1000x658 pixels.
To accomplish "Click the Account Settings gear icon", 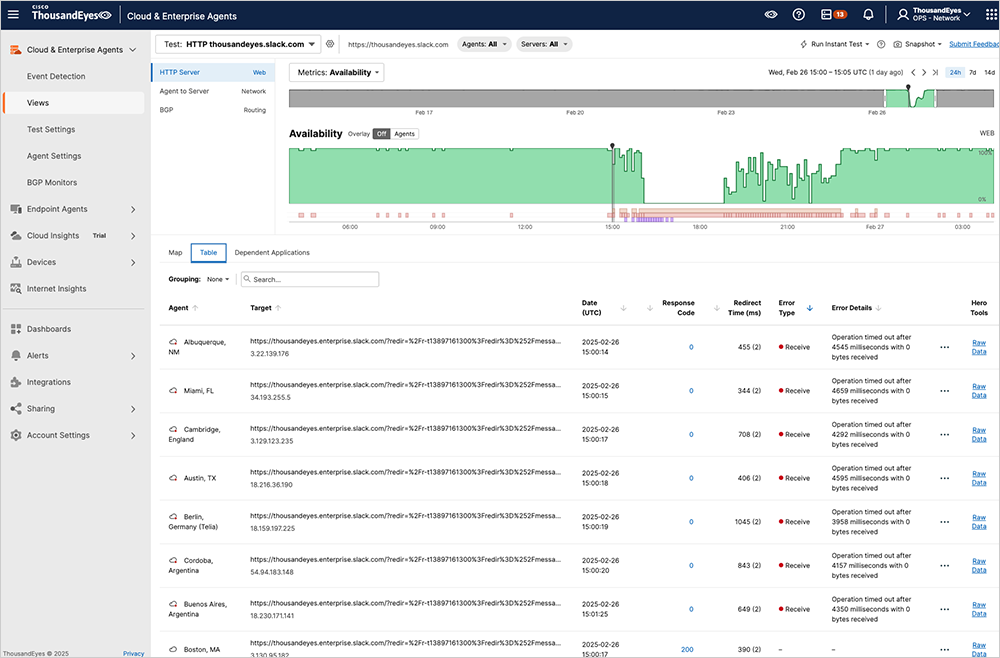I will [x=16, y=435].
